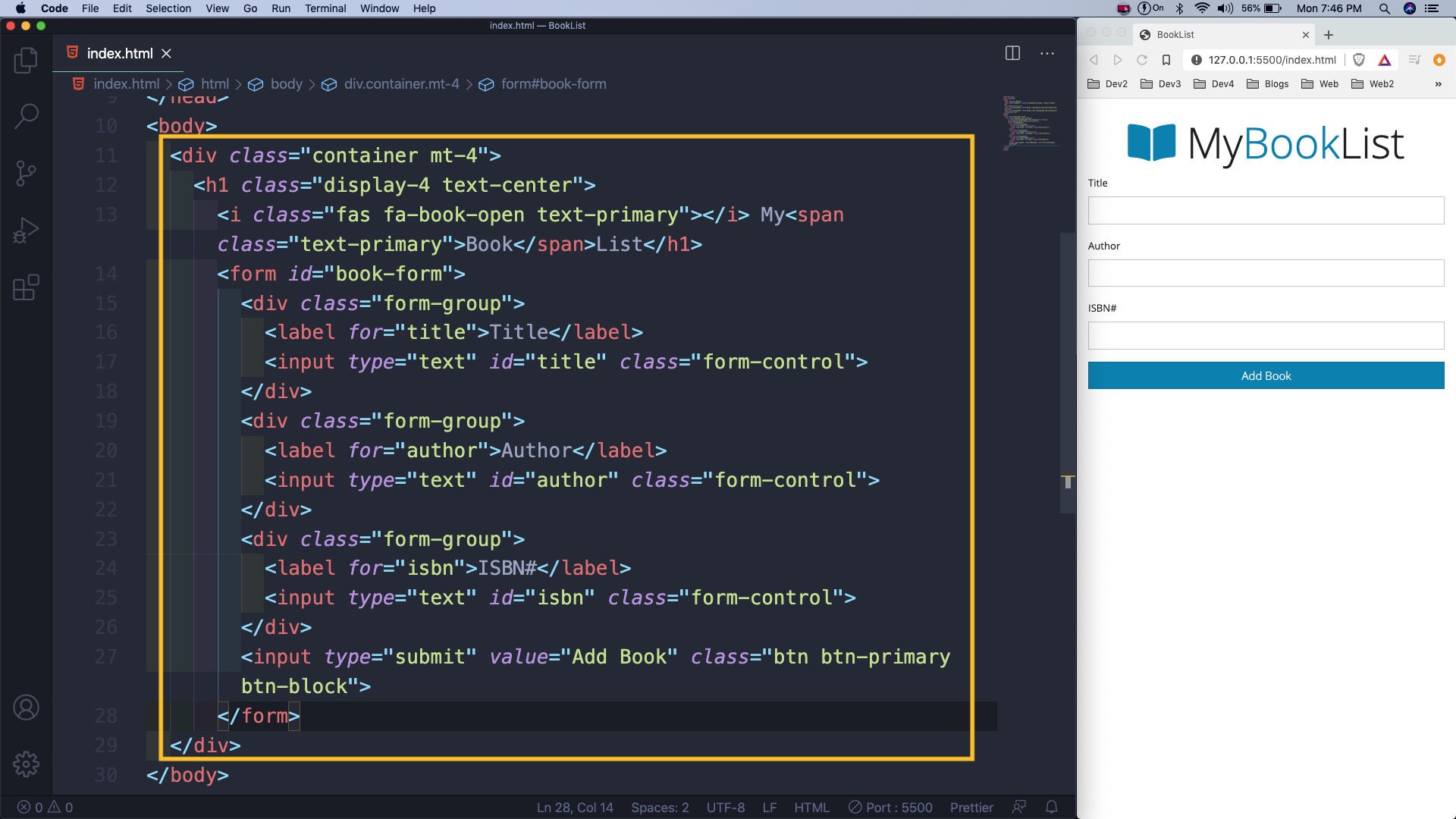Change the UTF-8 file encoding
Viewport: 1456px width, 819px height.
[726, 808]
